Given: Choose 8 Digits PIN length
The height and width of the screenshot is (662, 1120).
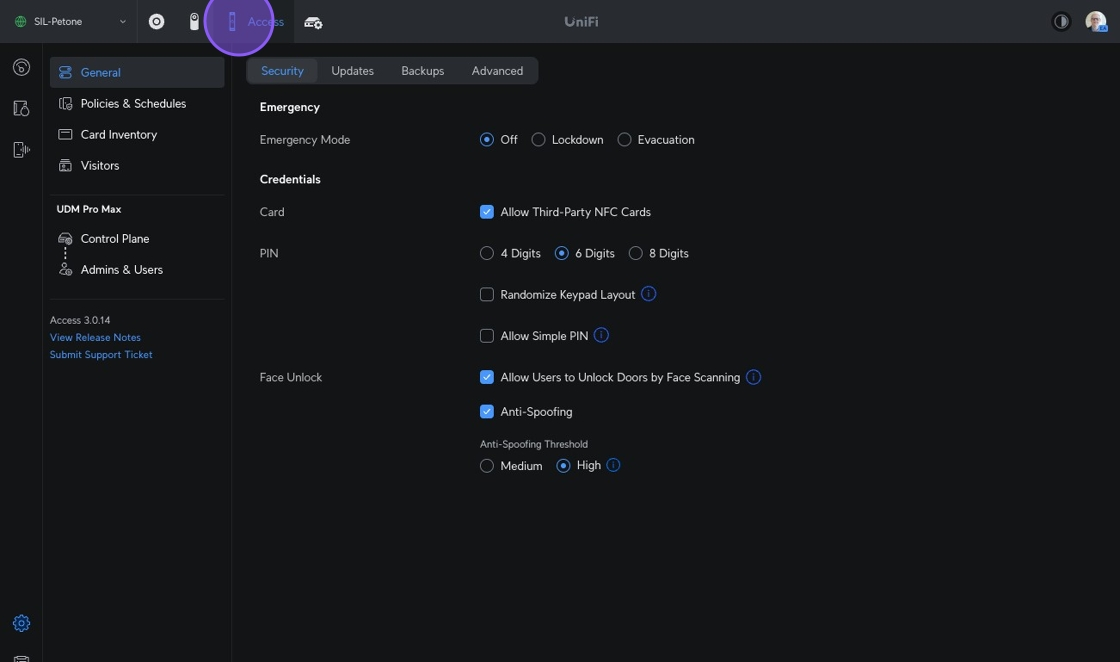Looking at the screenshot, I should pyautogui.click(x=636, y=254).
